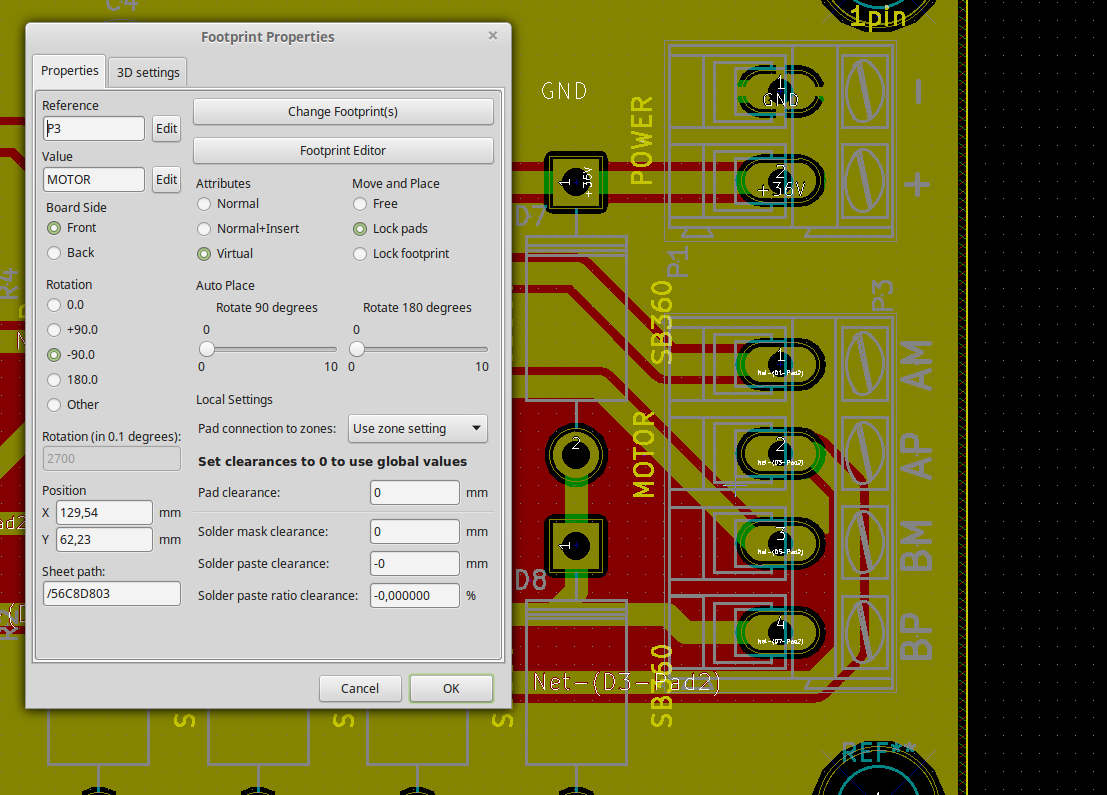Click D8 square pad 1
The height and width of the screenshot is (795, 1107).
(576, 546)
